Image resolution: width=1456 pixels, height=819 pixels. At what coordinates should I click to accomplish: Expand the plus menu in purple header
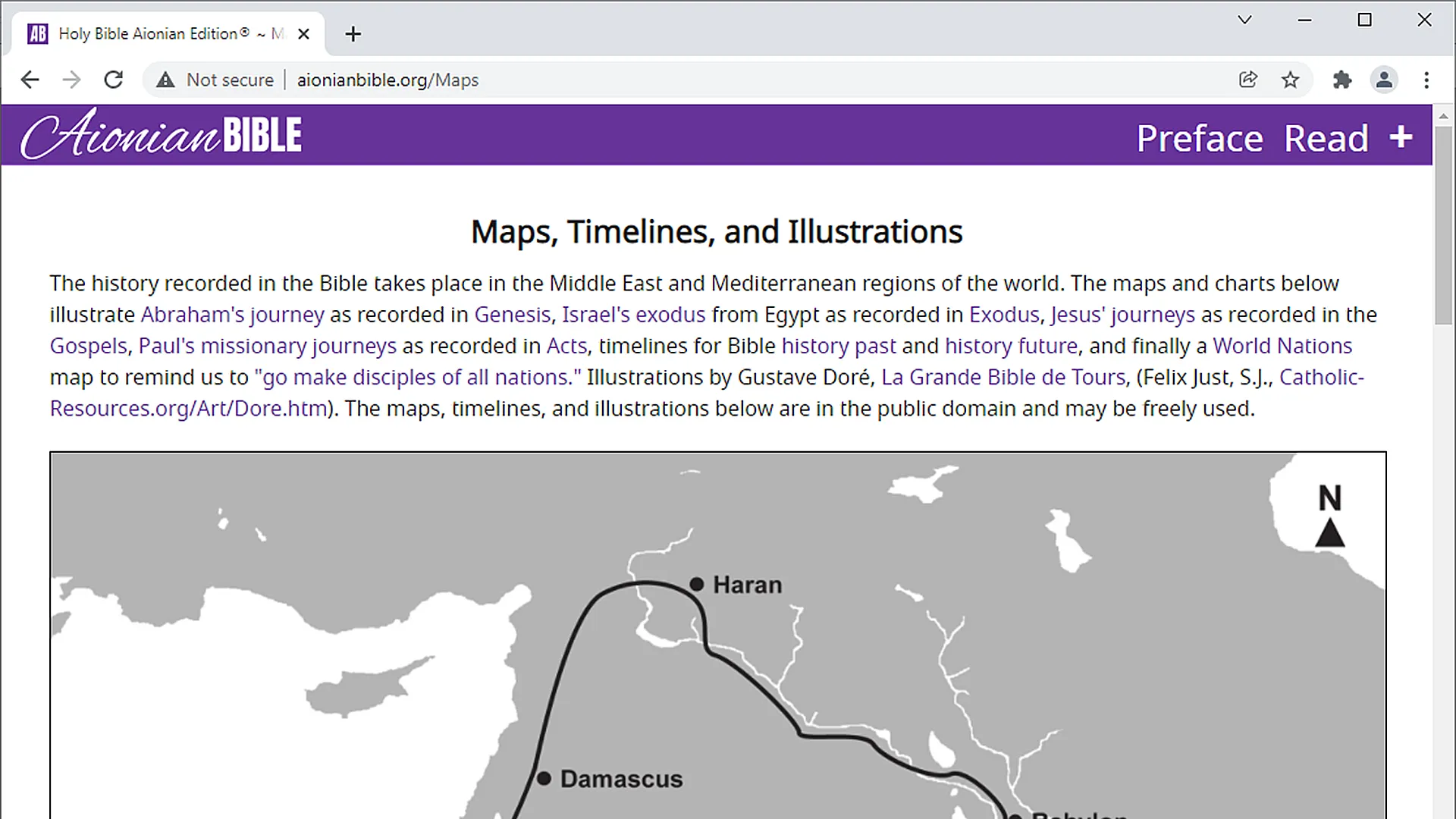point(1401,137)
